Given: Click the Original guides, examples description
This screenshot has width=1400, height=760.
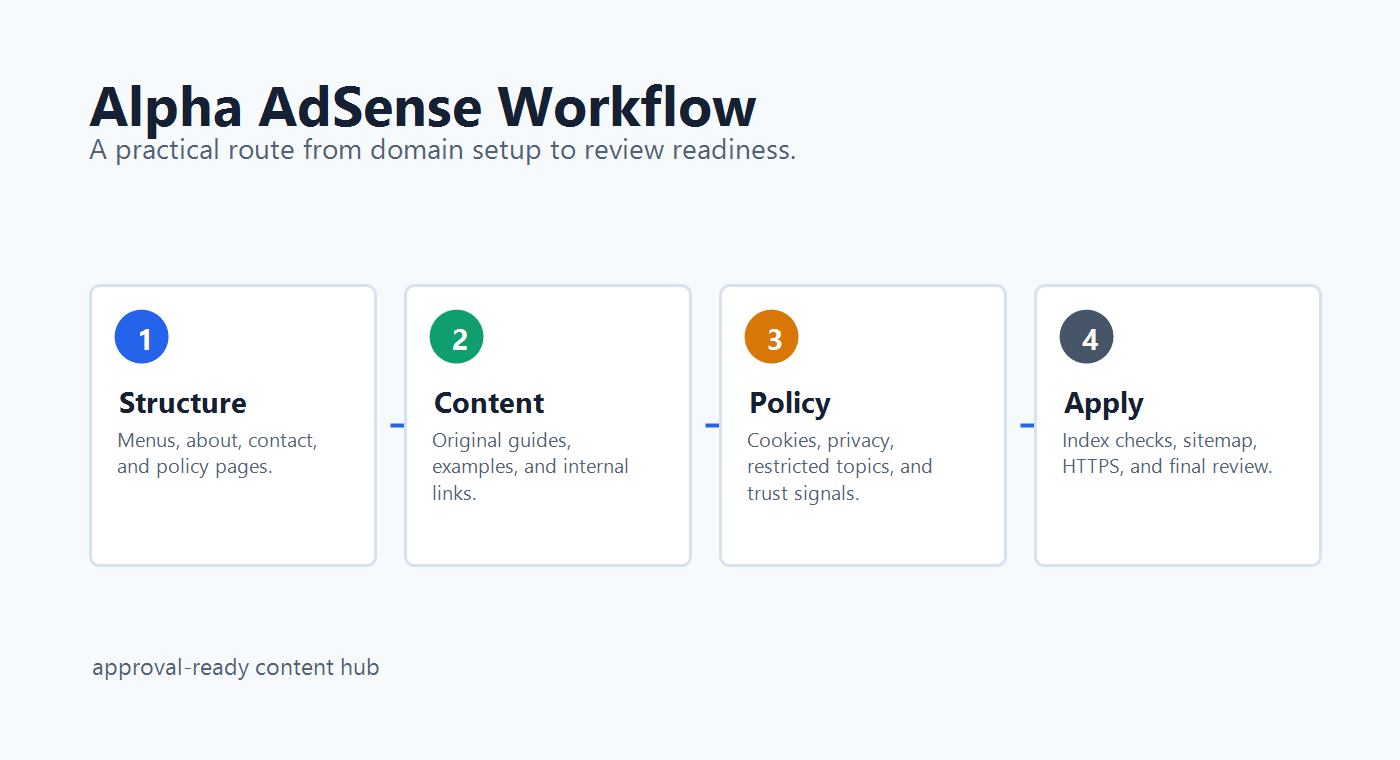Looking at the screenshot, I should [530, 466].
